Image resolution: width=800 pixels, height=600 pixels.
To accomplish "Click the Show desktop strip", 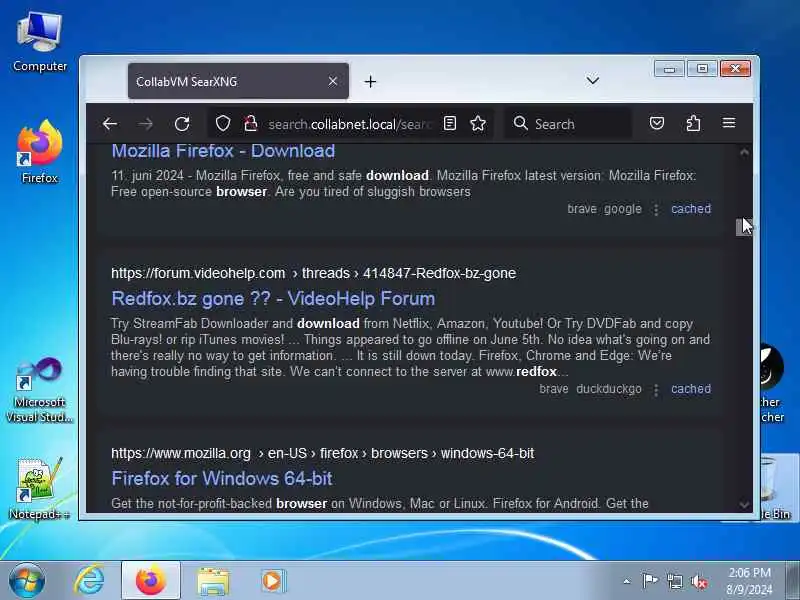I will pyautogui.click(x=792, y=580).
